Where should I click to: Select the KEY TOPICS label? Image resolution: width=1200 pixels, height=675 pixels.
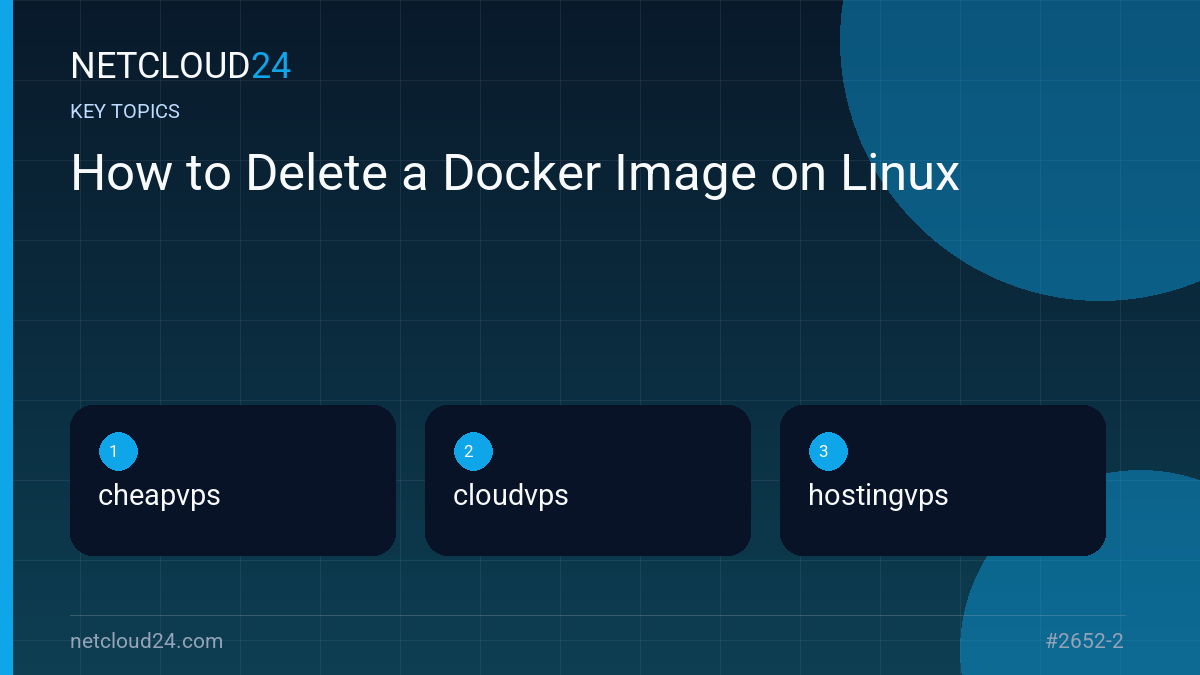[125, 112]
